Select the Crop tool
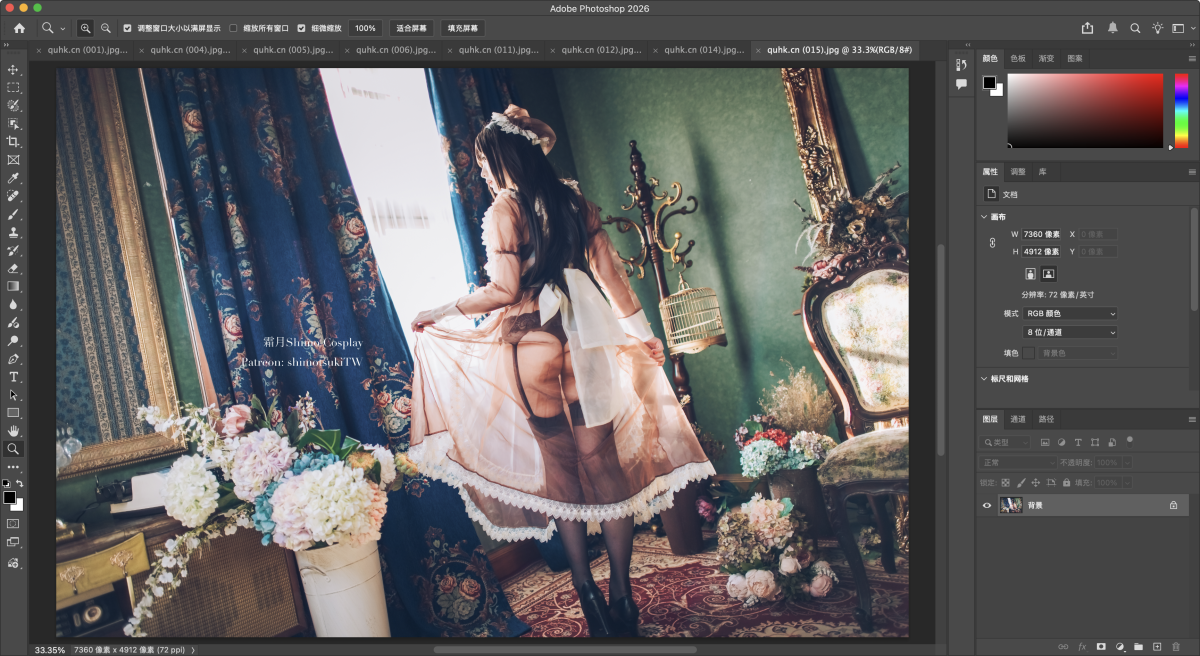1200x656 pixels. pos(14,142)
